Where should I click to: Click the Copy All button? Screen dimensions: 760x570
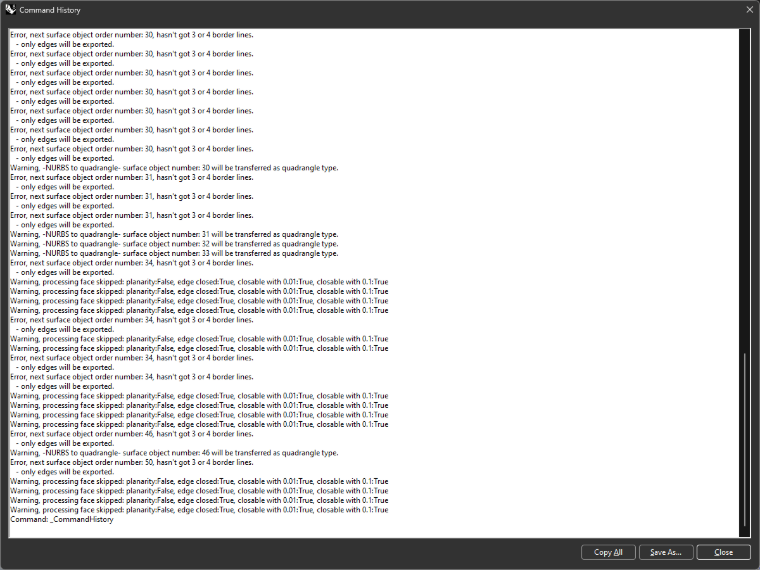pyautogui.click(x=608, y=552)
